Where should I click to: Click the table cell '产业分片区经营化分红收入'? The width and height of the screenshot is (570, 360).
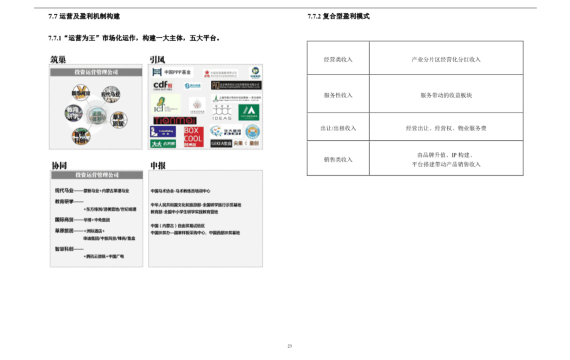click(446, 59)
